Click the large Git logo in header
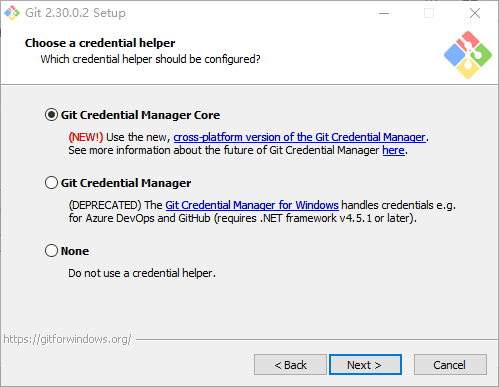The height and width of the screenshot is (387, 499). pos(468,55)
